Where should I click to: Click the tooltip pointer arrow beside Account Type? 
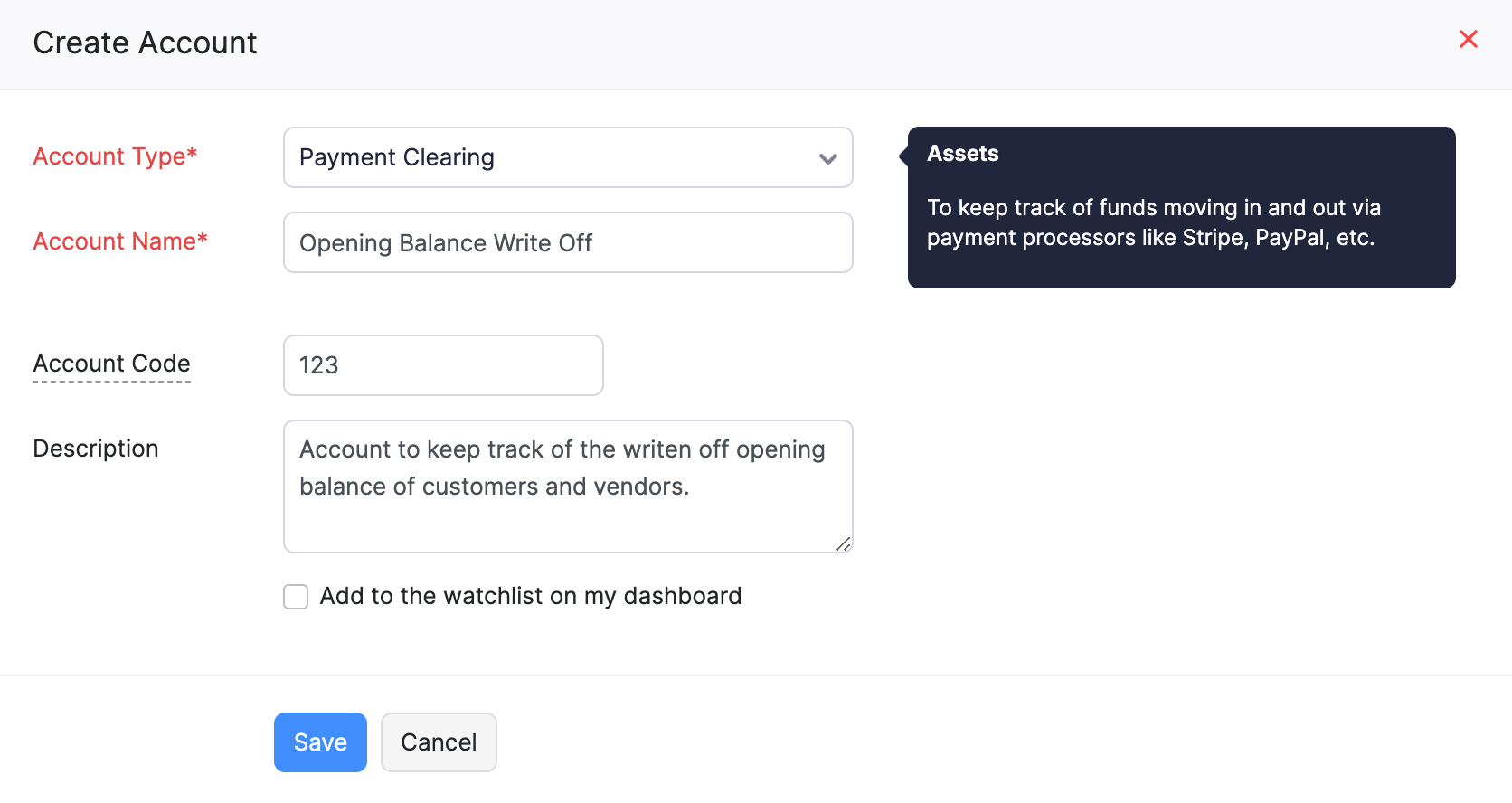coord(903,156)
